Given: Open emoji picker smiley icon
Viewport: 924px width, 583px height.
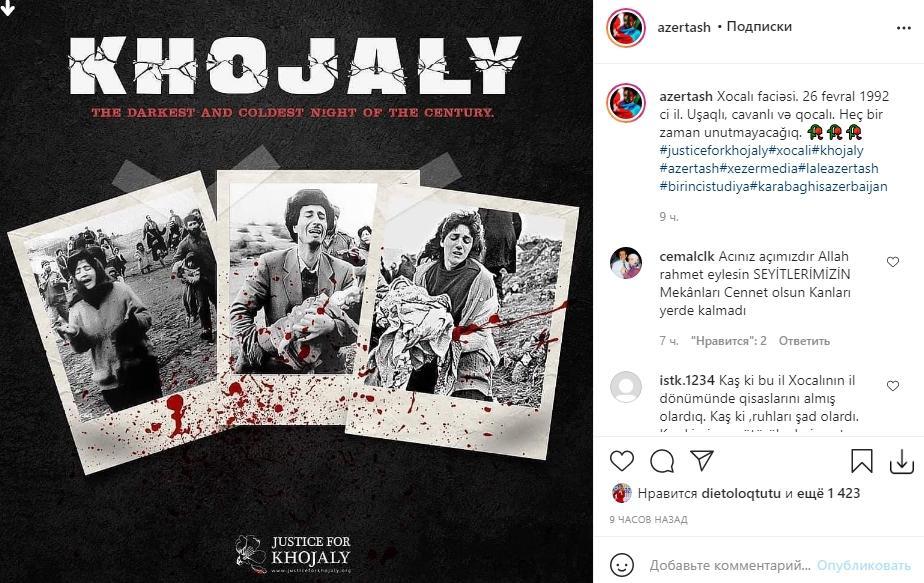Looking at the screenshot, I should [x=622, y=565].
